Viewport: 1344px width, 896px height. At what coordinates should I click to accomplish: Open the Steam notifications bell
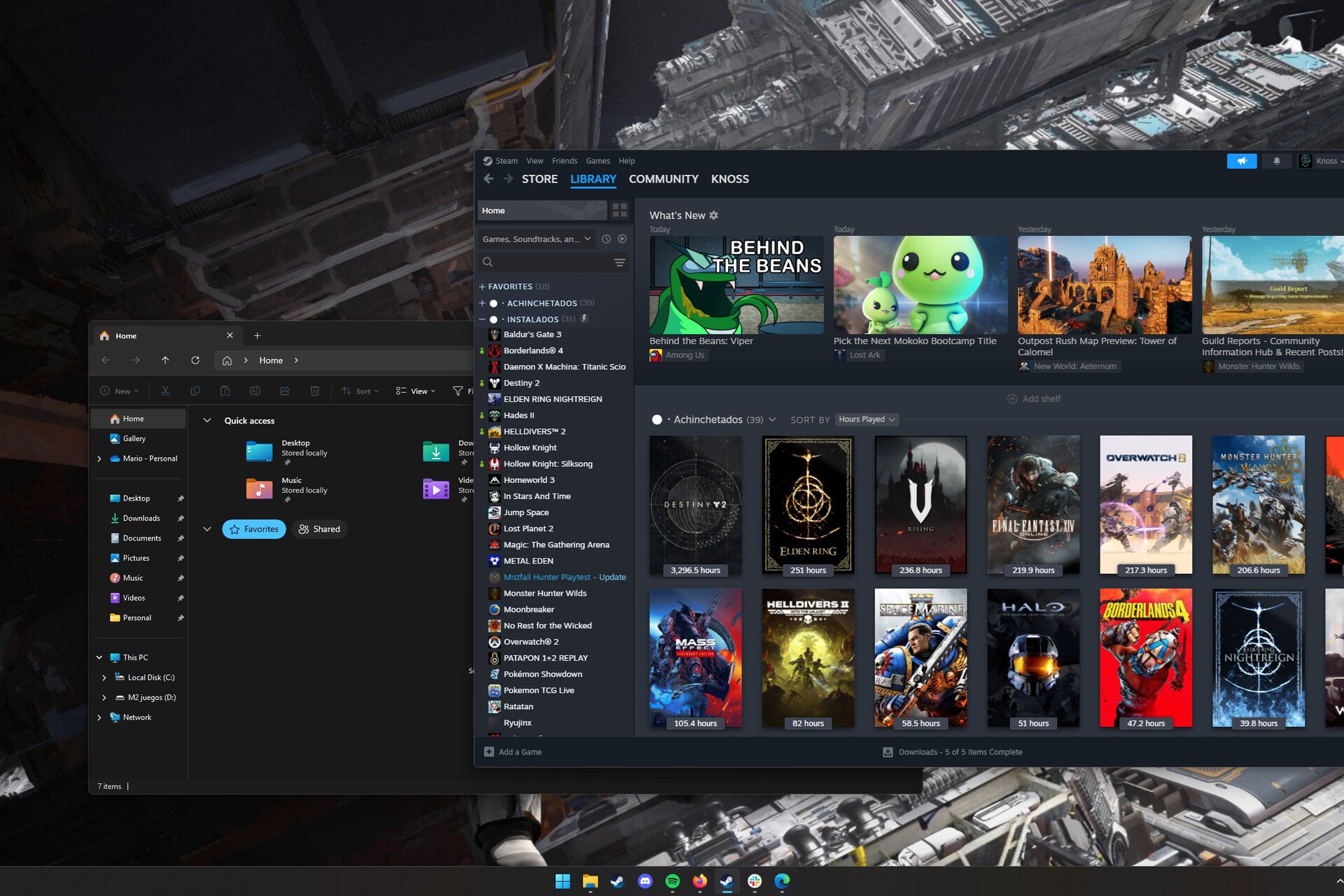[x=1276, y=161]
